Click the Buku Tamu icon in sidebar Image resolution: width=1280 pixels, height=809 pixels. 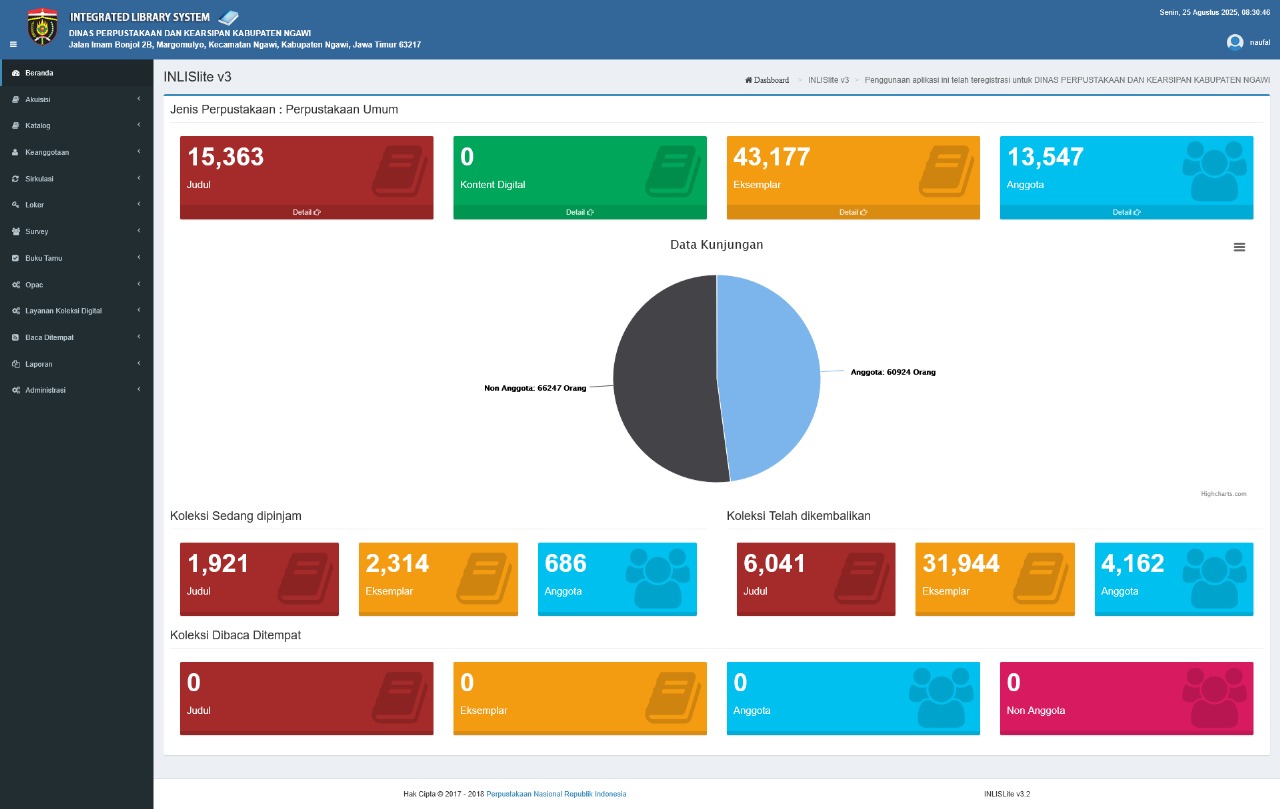click(15, 258)
